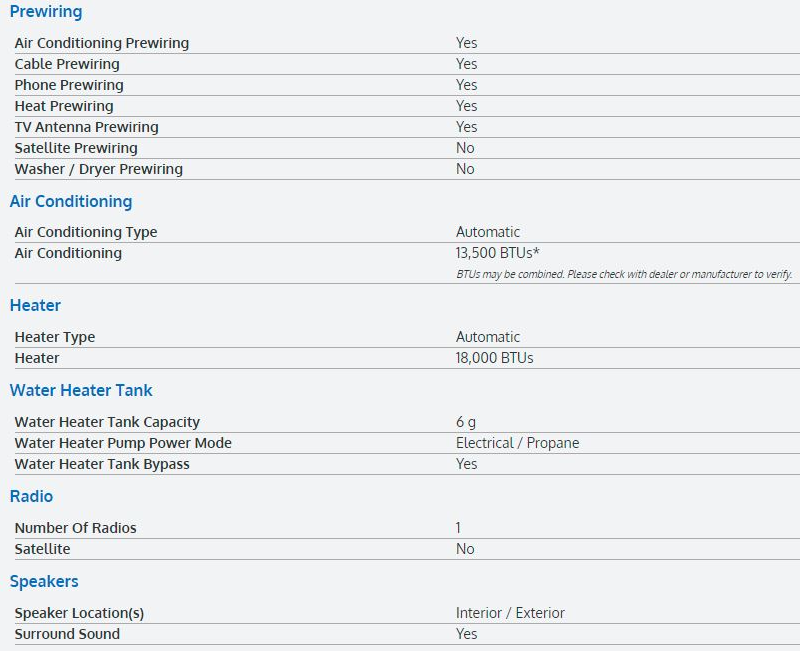This screenshot has height=651, width=800.
Task: Select the Radio section heading
Action: (x=31, y=496)
